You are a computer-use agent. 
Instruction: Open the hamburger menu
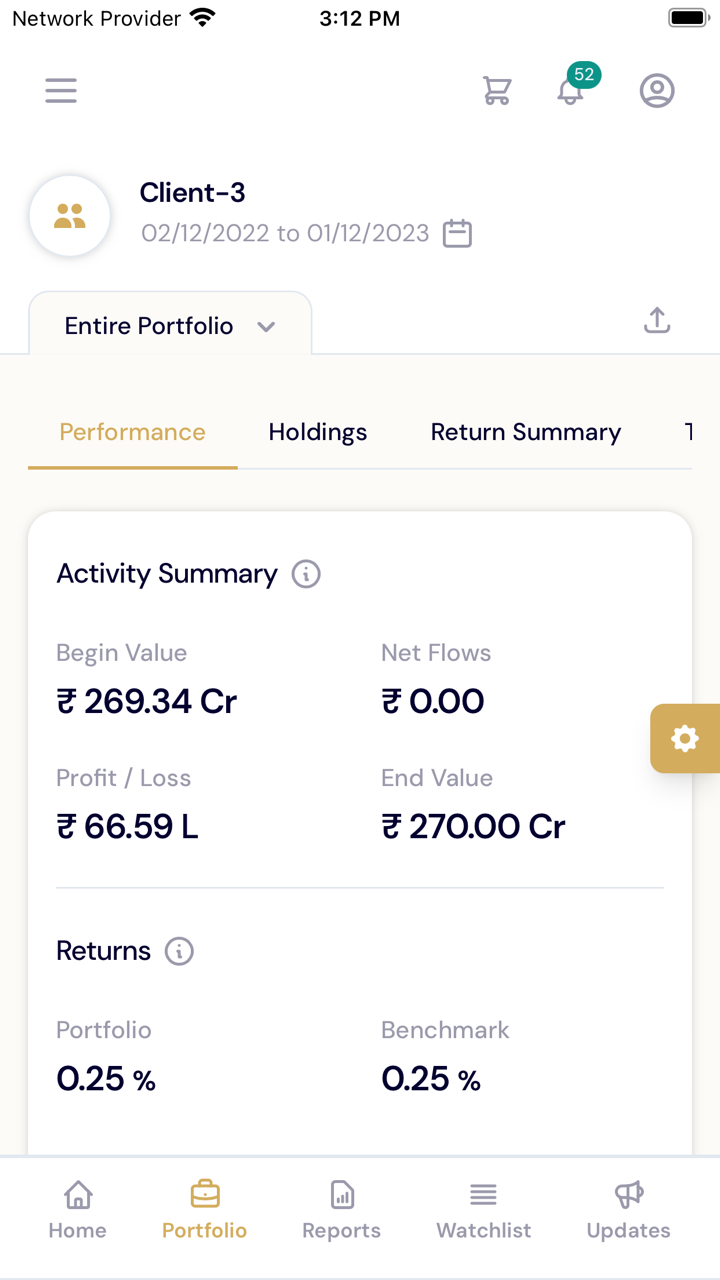[x=61, y=91]
